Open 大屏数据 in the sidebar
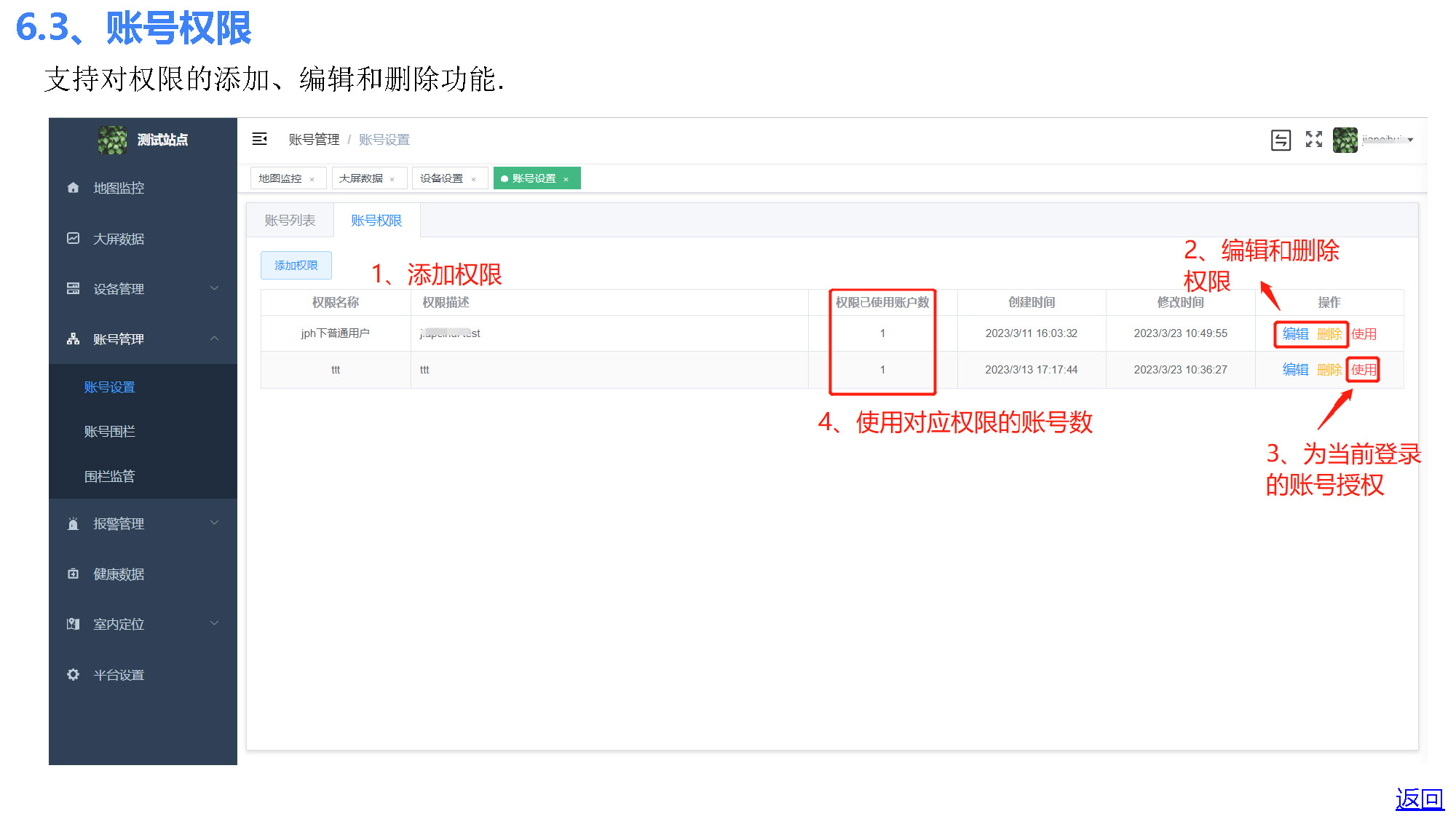 tap(119, 239)
